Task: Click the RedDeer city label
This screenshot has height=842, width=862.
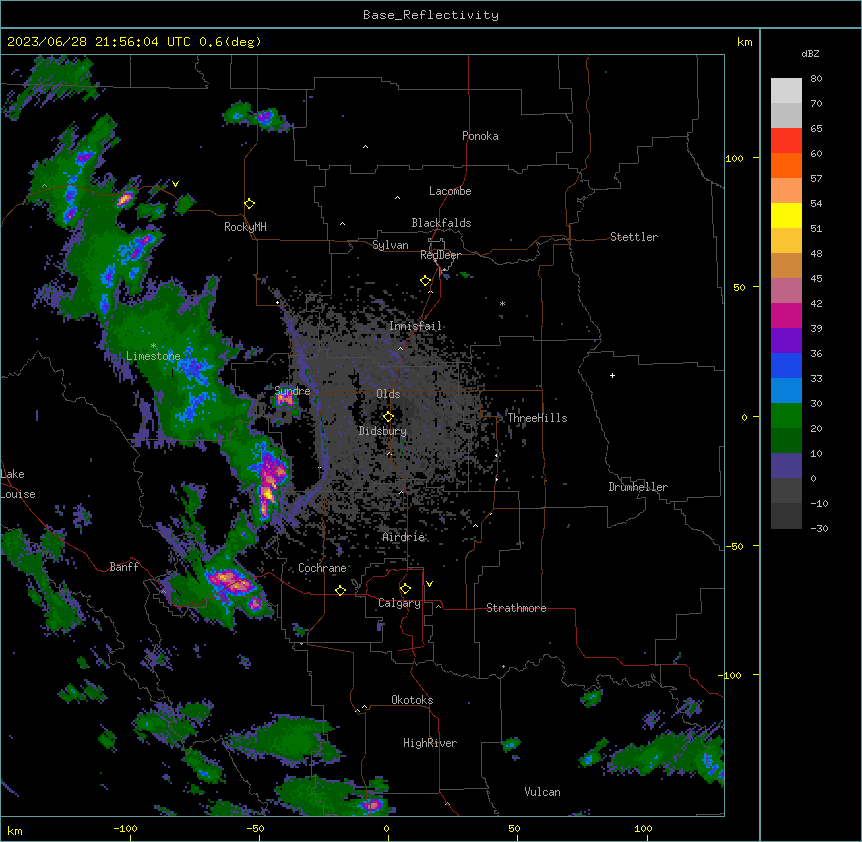Action: (440, 255)
